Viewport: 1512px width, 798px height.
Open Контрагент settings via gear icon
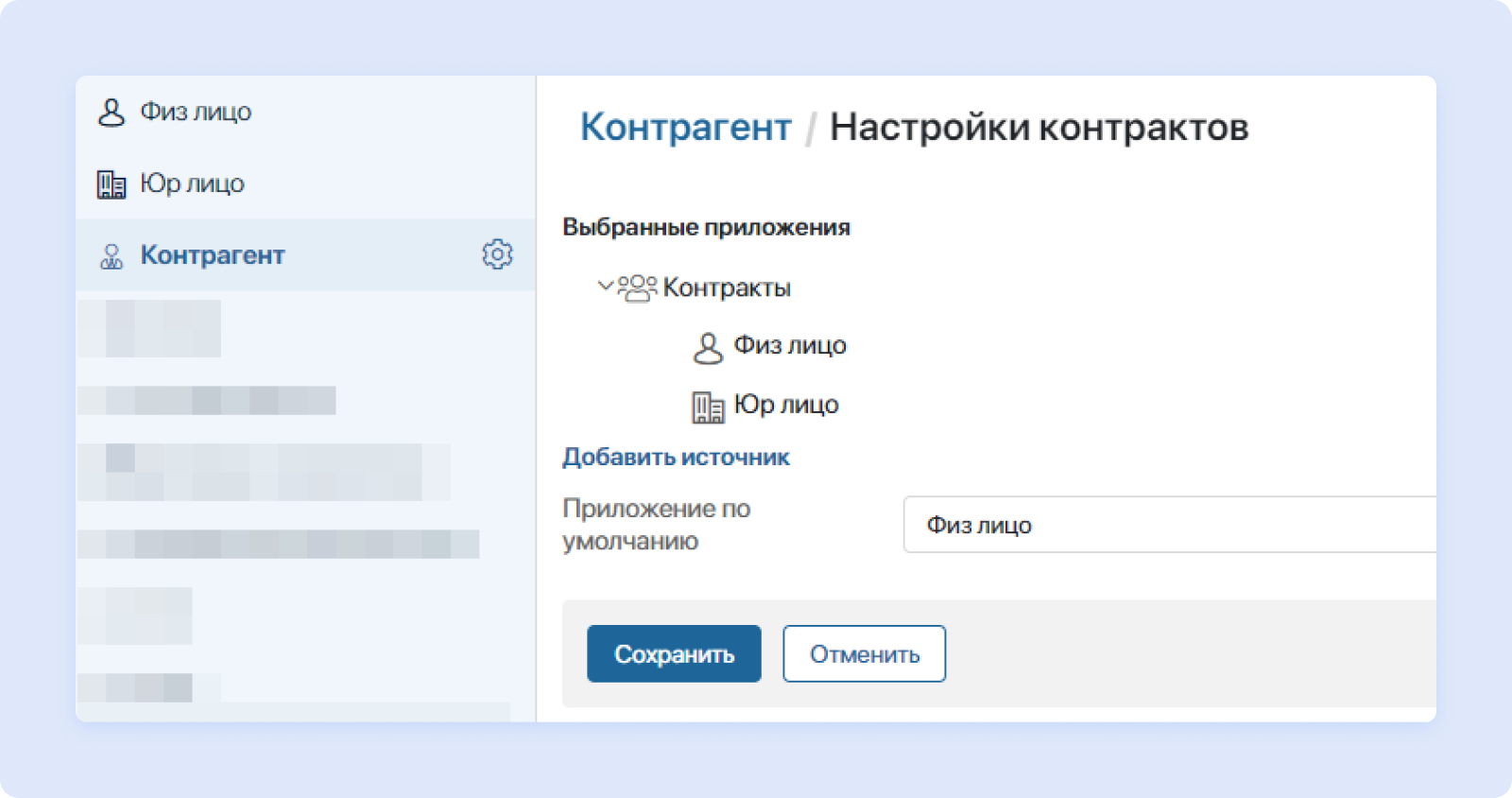click(497, 254)
